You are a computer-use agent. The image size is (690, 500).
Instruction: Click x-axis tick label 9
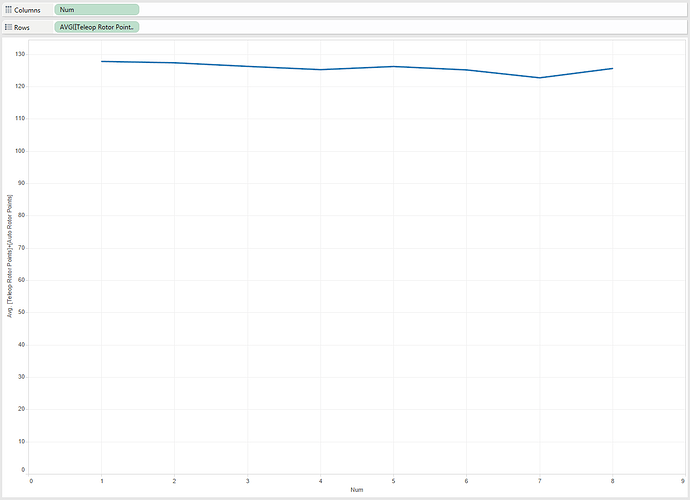[683, 481]
